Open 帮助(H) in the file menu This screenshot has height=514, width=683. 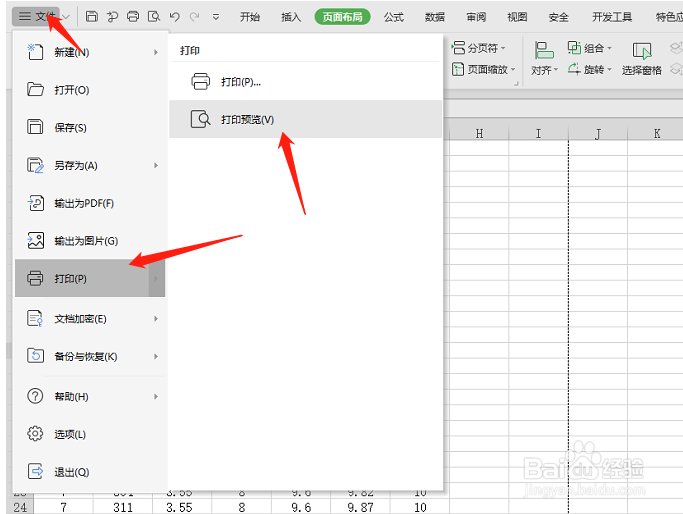coord(90,396)
